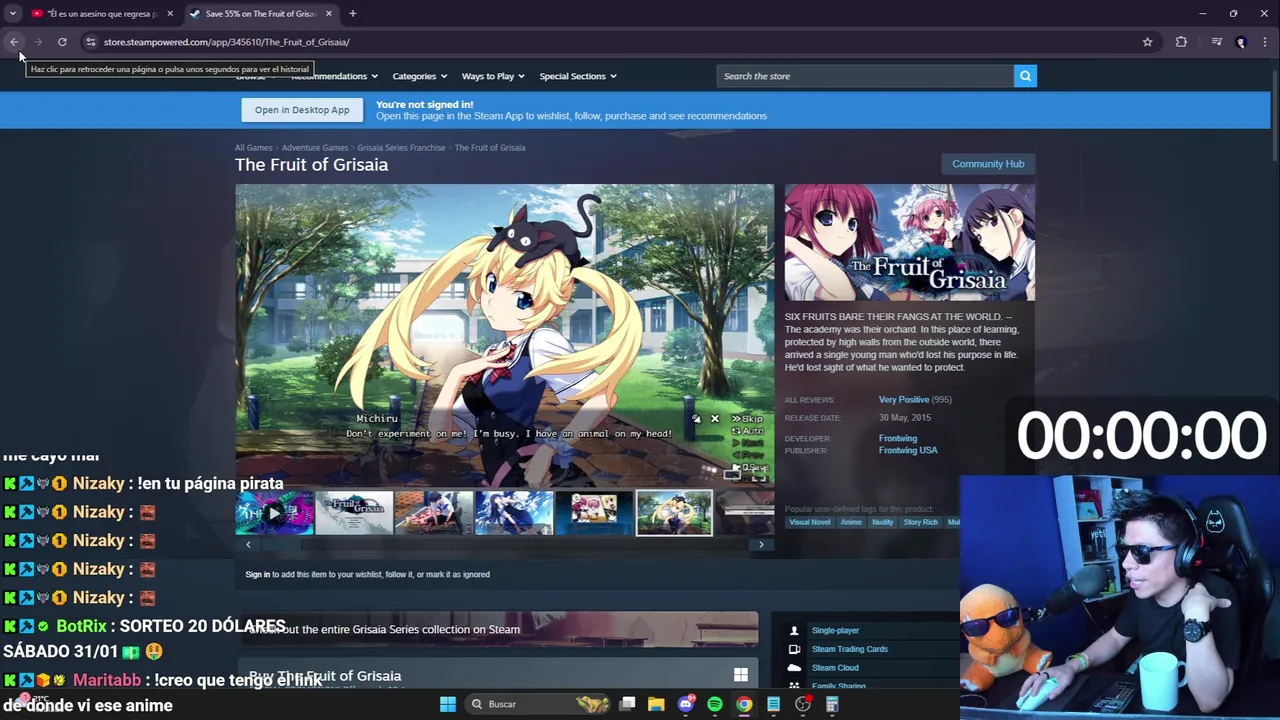The height and width of the screenshot is (720, 1280).
Task: Open Adventure Games breadcrumb link
Action: [315, 147]
